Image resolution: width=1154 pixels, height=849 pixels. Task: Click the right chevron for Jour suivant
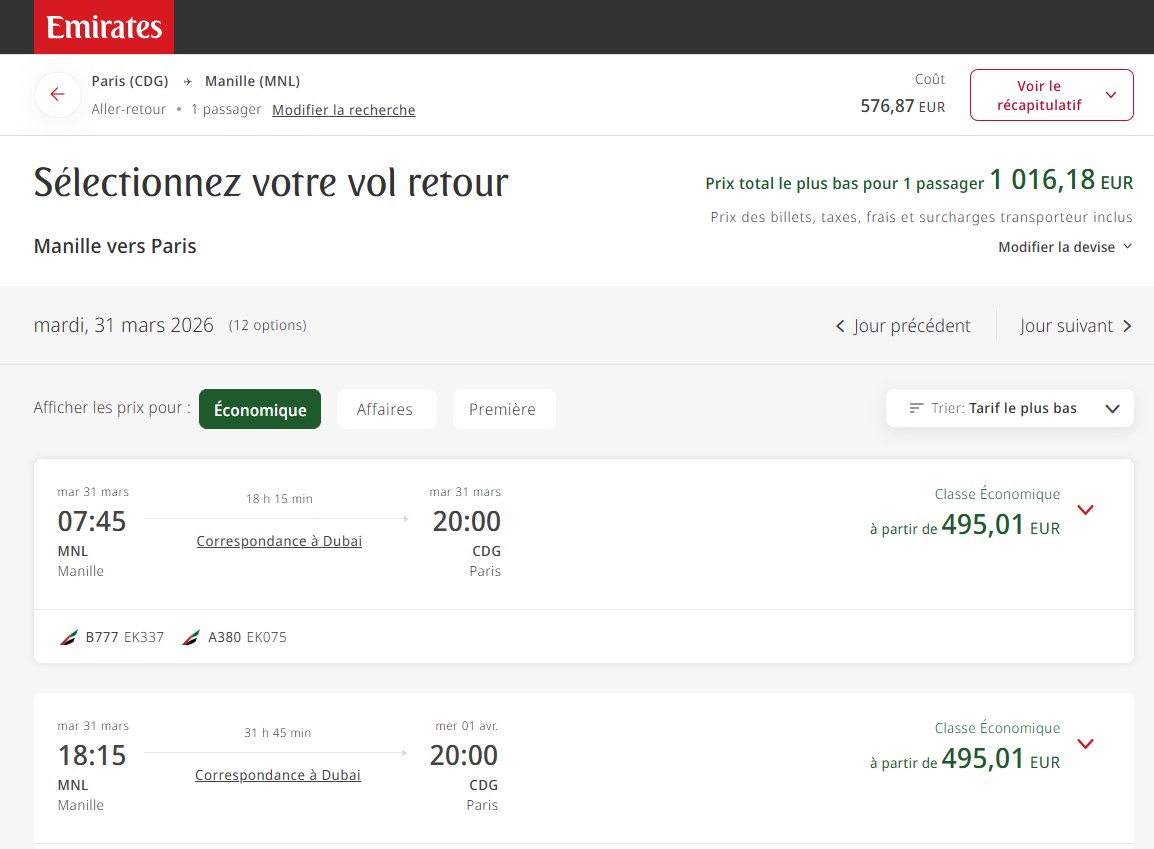(1127, 326)
